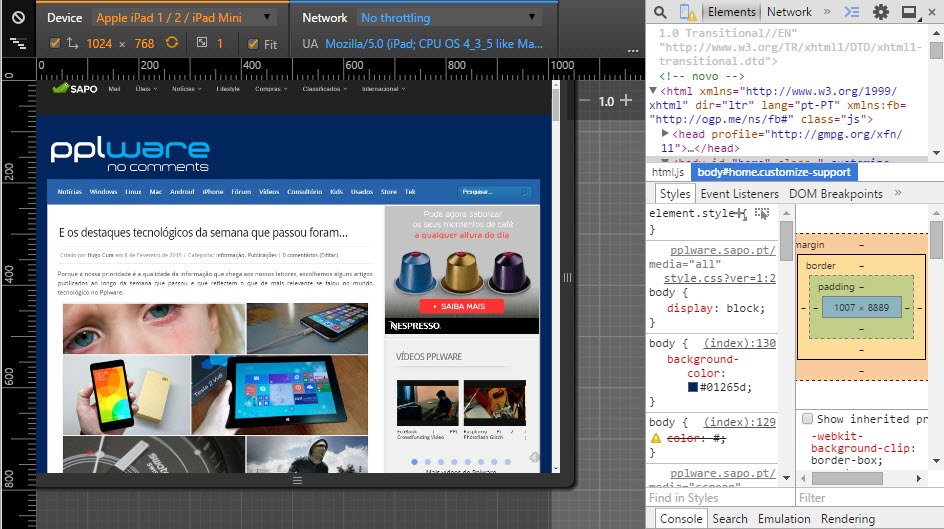Click the computed pane horizontal scrollbar

pos(847,478)
